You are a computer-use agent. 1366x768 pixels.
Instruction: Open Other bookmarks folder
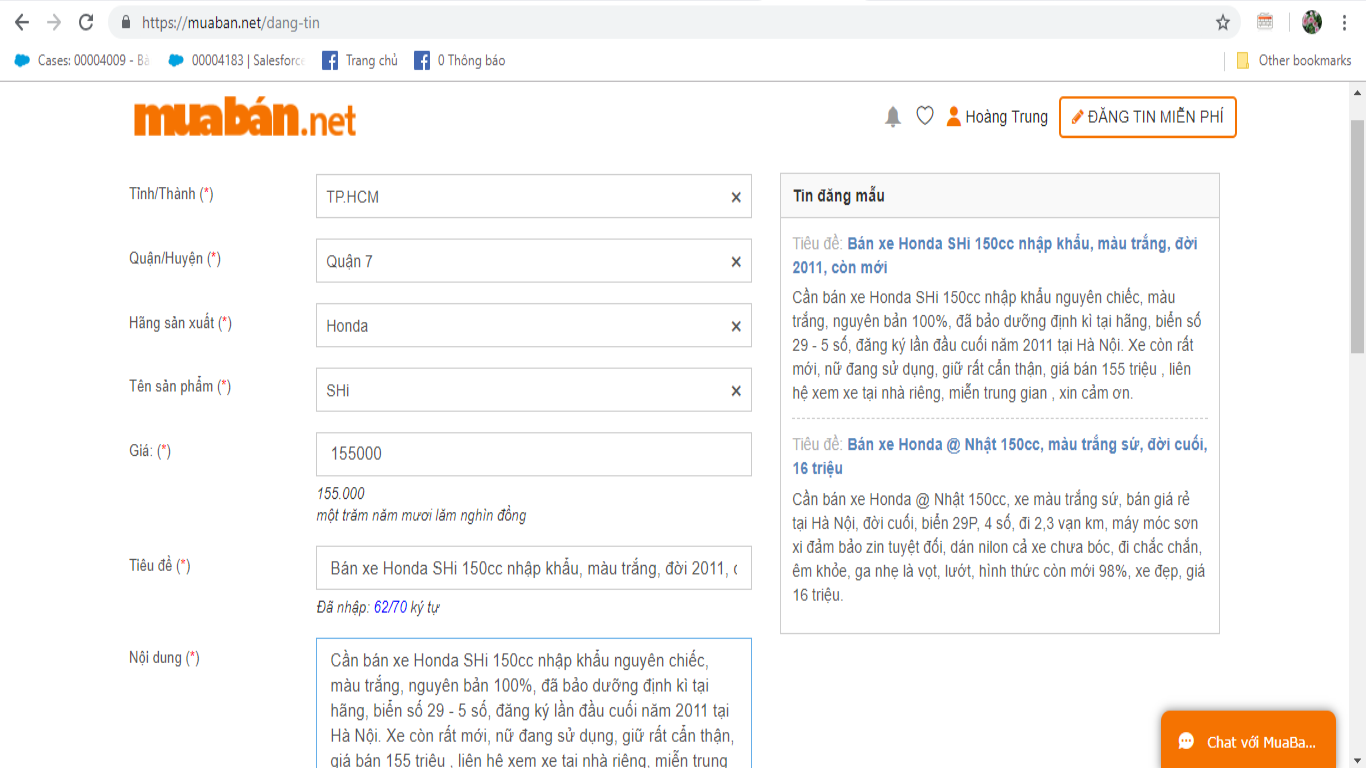1294,60
